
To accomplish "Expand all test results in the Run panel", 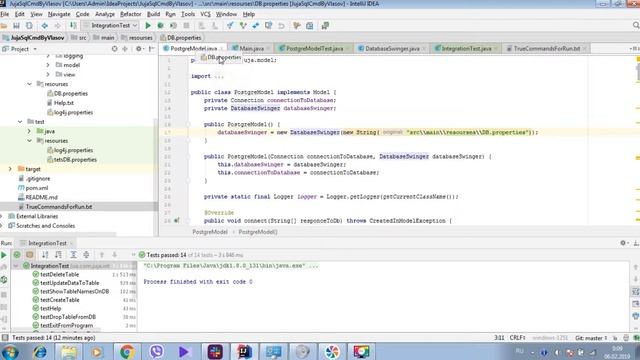I will click(x=73, y=255).
